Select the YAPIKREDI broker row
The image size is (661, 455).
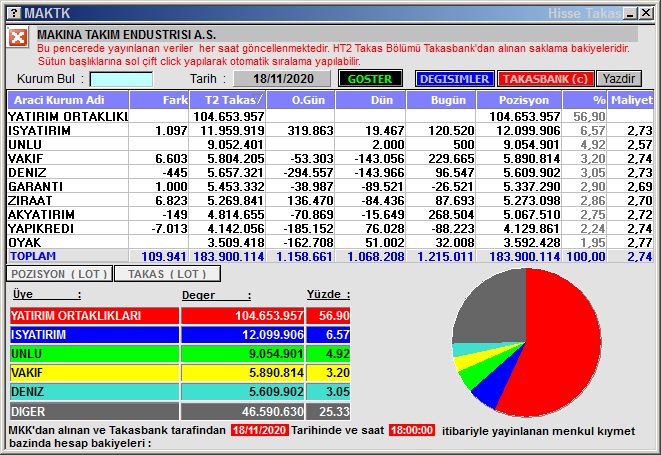[330, 228]
